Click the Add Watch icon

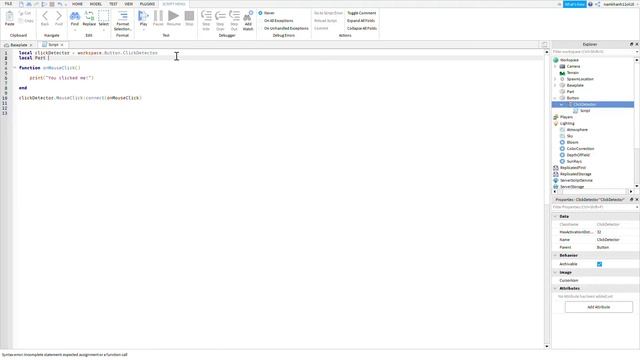click(248, 16)
